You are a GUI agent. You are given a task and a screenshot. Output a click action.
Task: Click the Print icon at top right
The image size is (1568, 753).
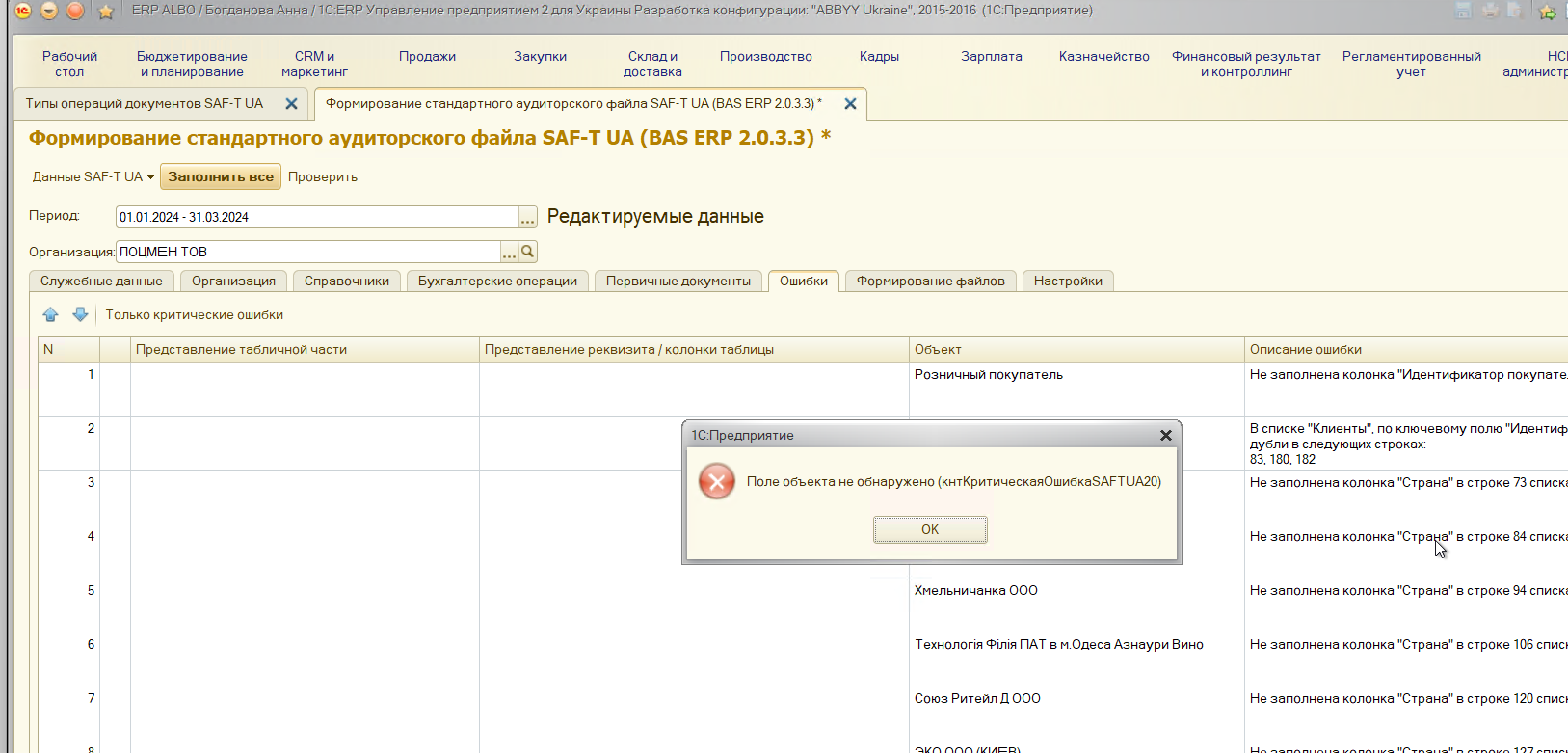(x=1490, y=11)
